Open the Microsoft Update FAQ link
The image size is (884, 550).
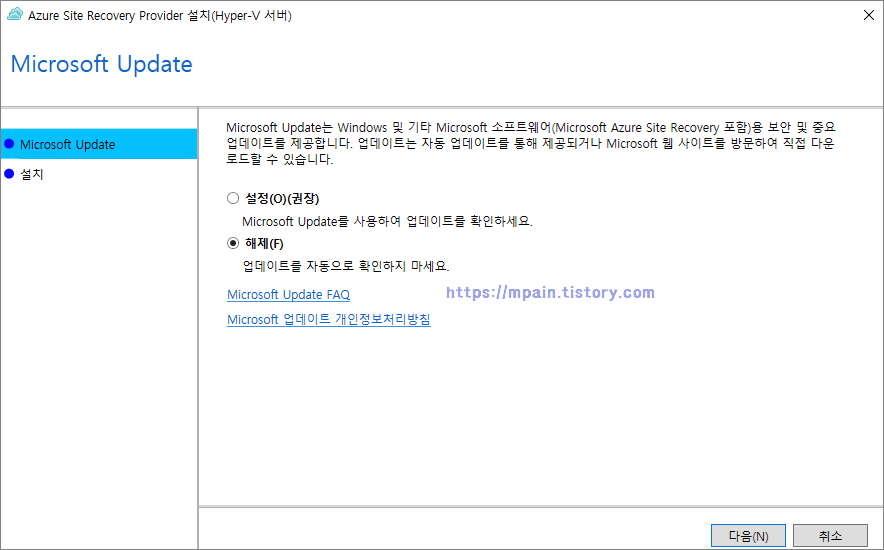click(x=288, y=295)
